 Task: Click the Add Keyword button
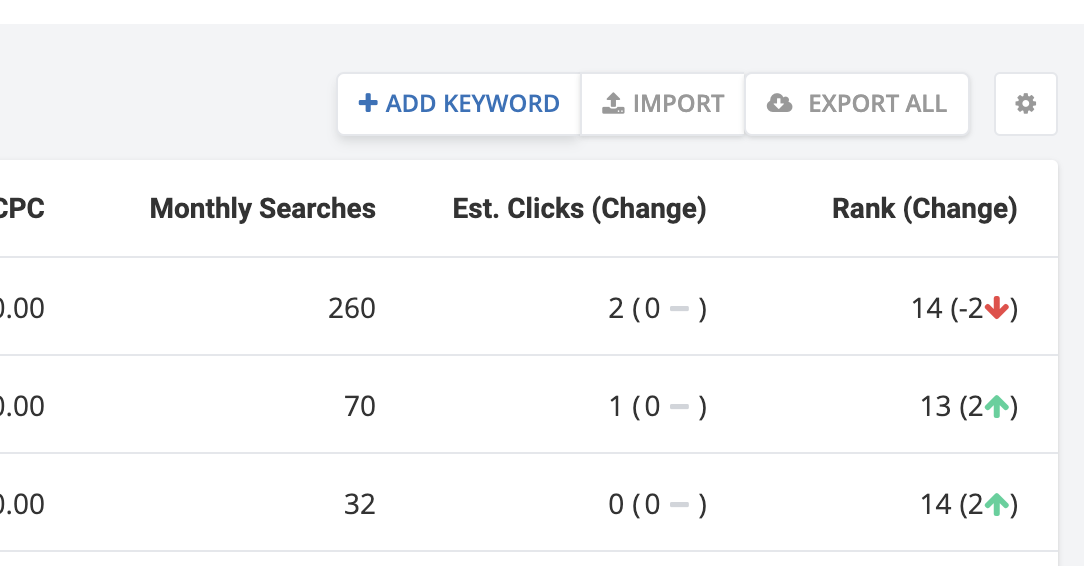tap(459, 104)
